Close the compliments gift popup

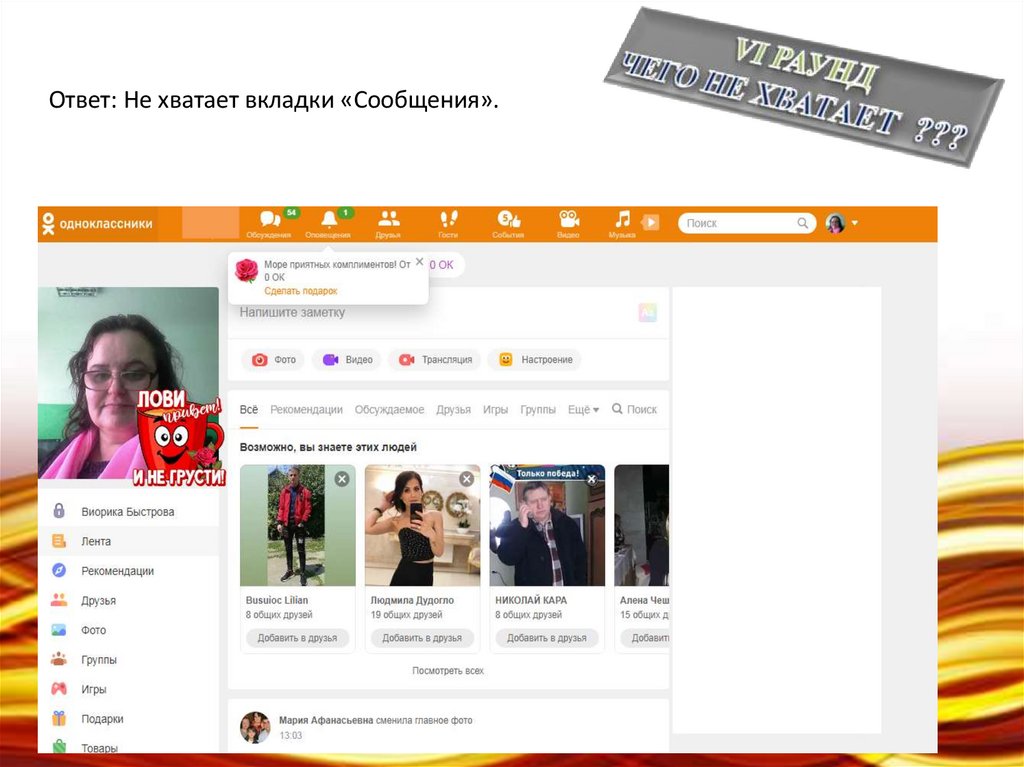click(419, 262)
